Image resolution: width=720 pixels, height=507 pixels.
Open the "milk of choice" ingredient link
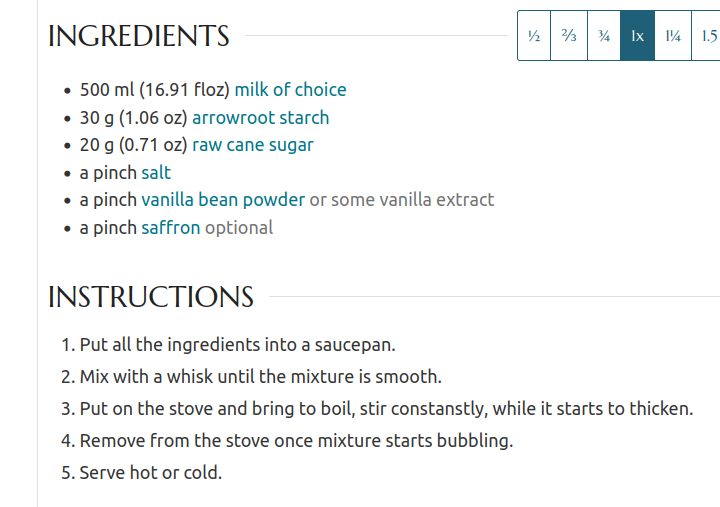point(290,90)
